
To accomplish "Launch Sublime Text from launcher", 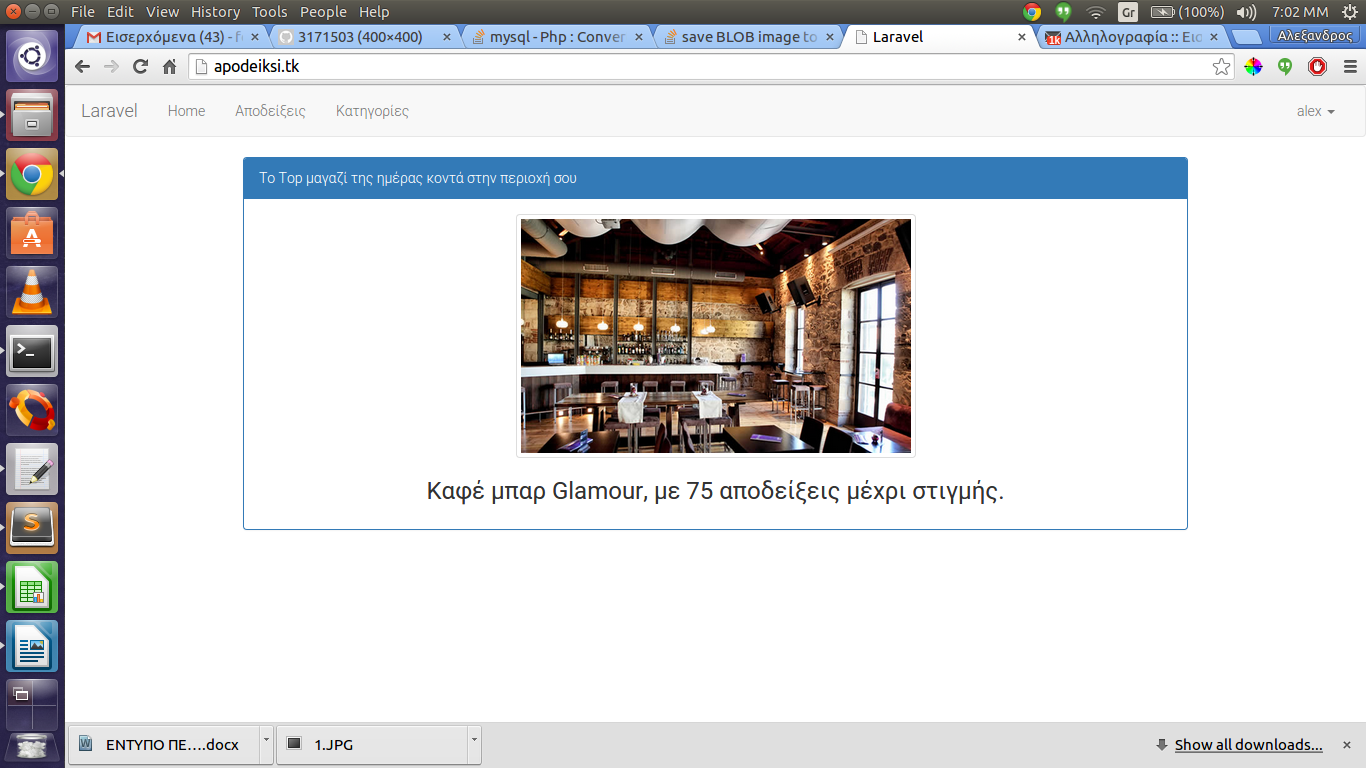I will (32, 528).
